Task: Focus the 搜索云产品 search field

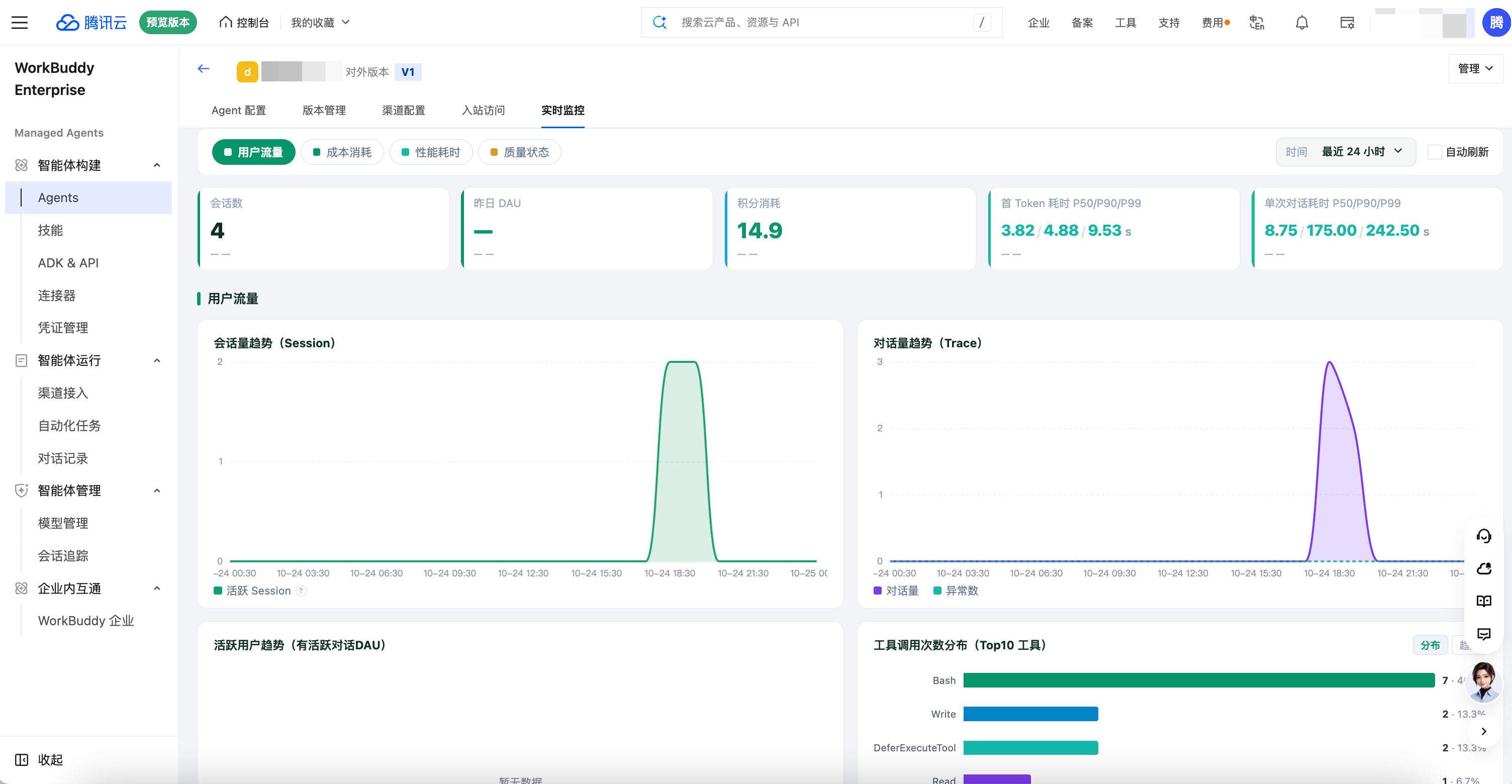Action: coord(822,22)
